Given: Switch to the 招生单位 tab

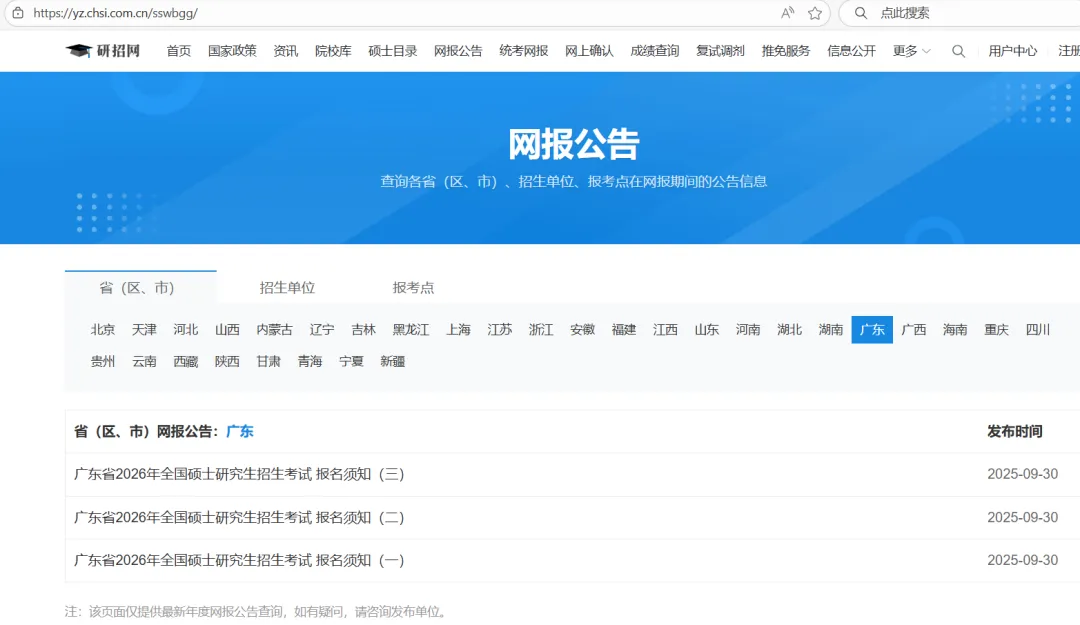Looking at the screenshot, I should pyautogui.click(x=287, y=288).
